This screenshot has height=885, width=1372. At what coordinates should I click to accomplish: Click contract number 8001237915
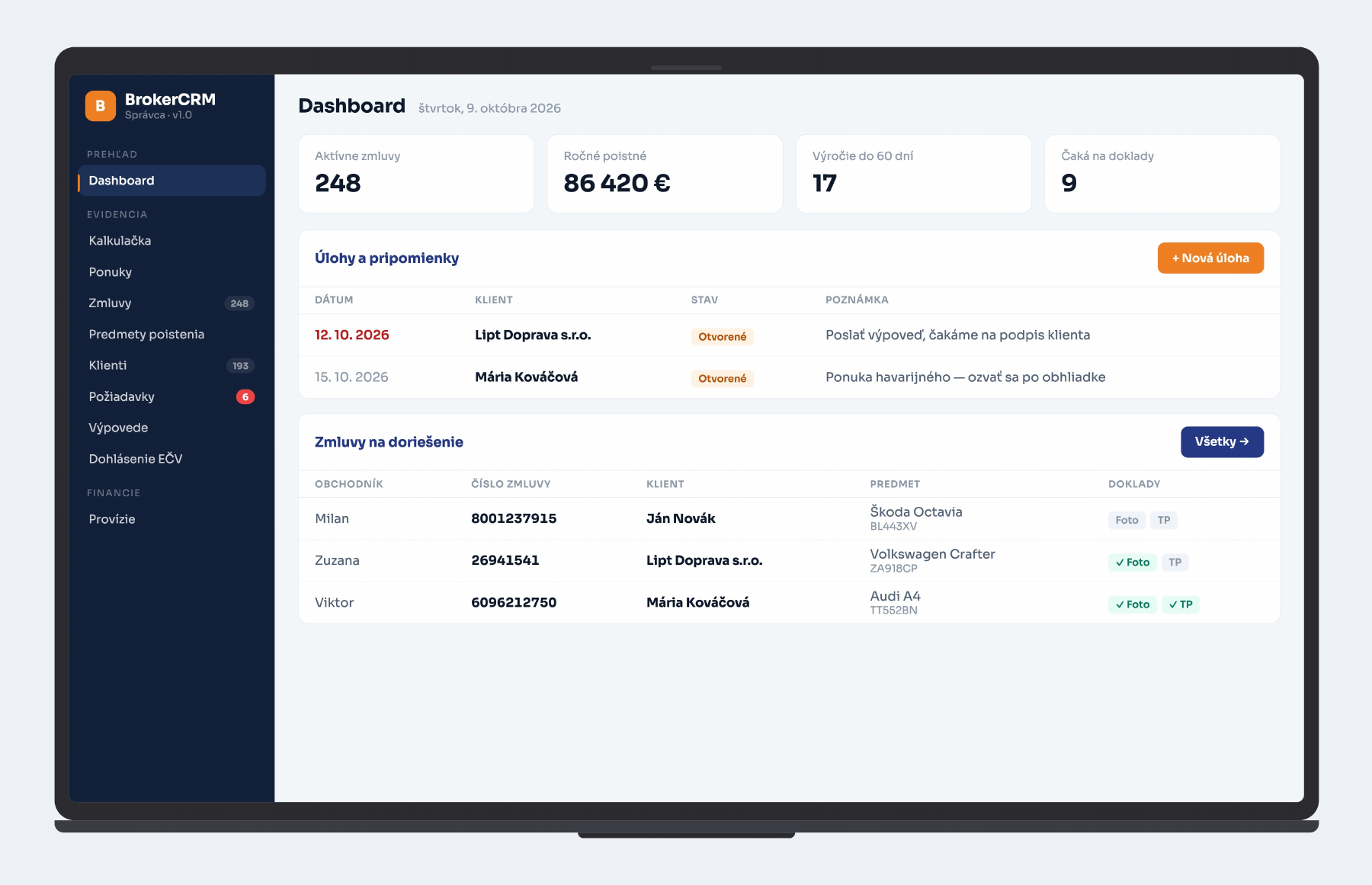click(x=514, y=519)
